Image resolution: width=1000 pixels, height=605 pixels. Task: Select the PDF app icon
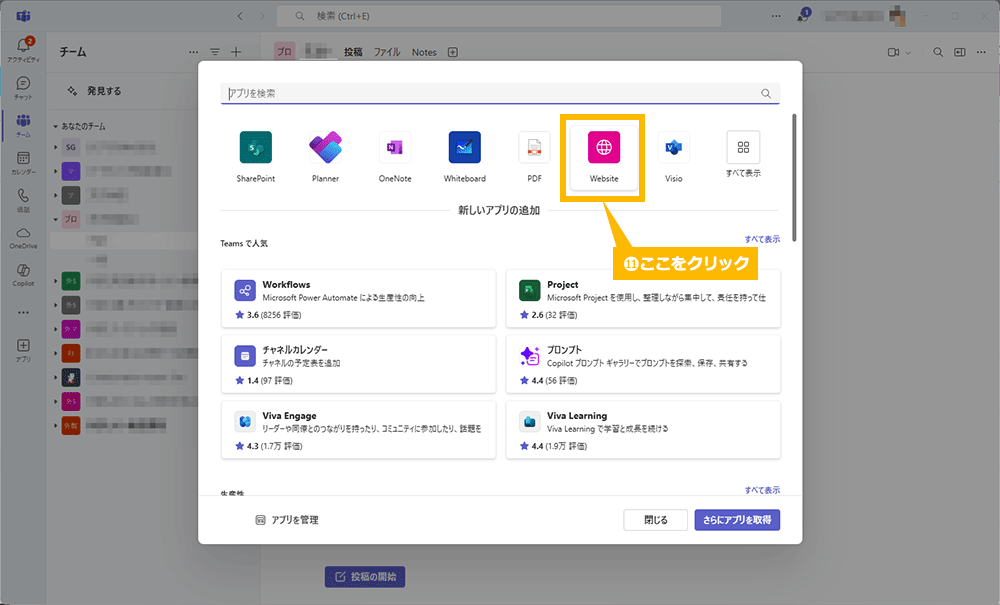click(x=534, y=148)
